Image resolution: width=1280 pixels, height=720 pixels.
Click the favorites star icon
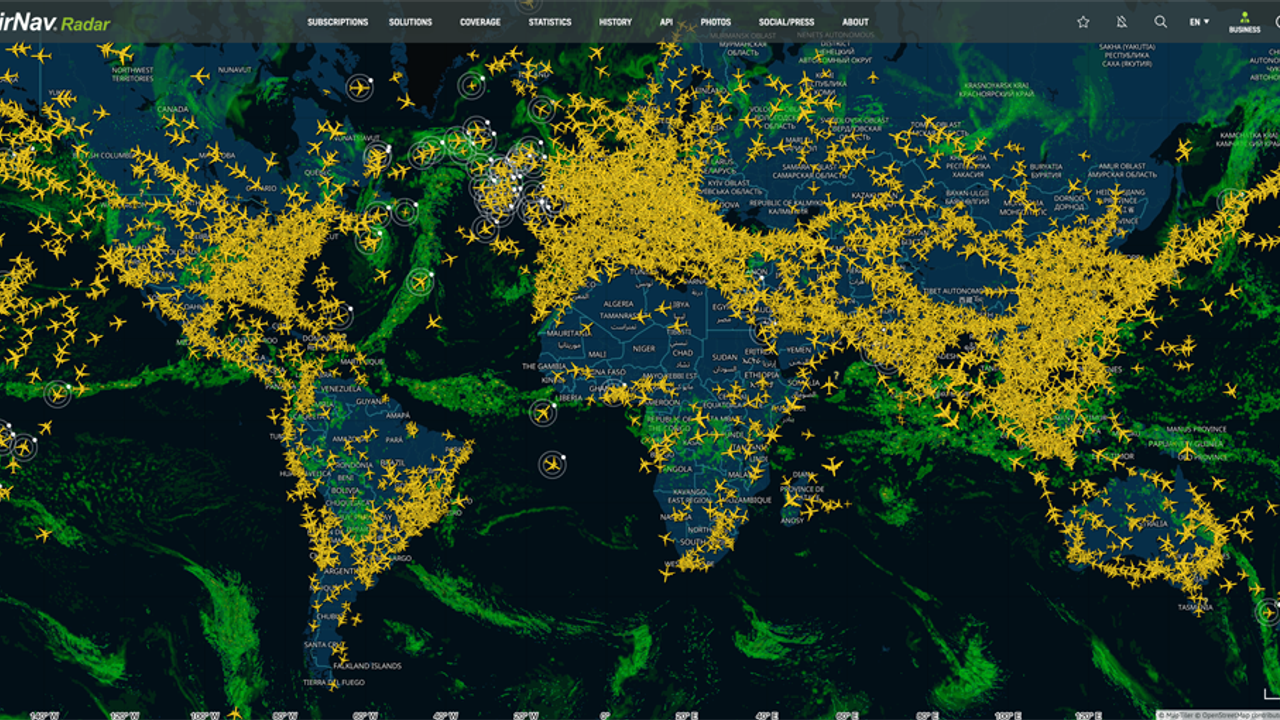click(x=1083, y=22)
